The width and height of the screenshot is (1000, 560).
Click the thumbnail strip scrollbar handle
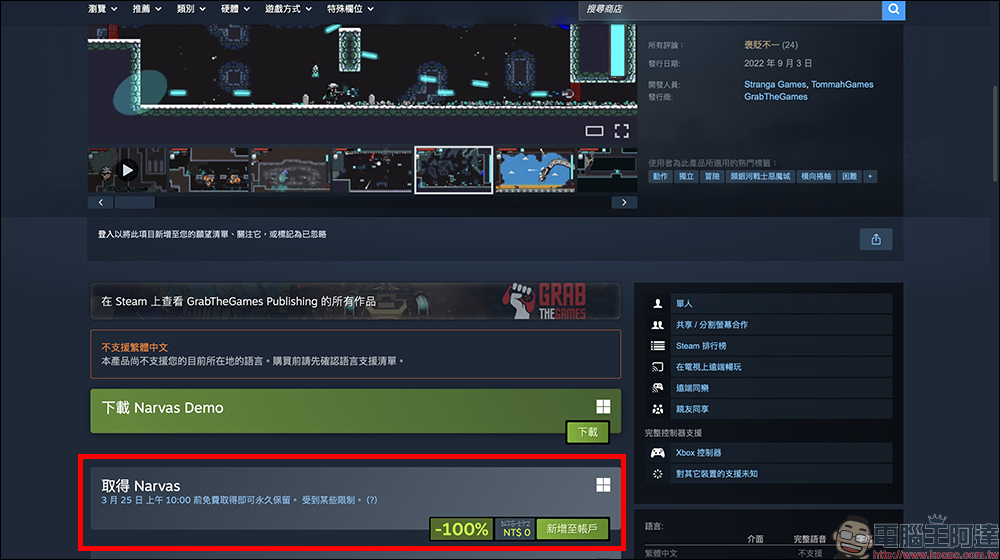tap(135, 202)
